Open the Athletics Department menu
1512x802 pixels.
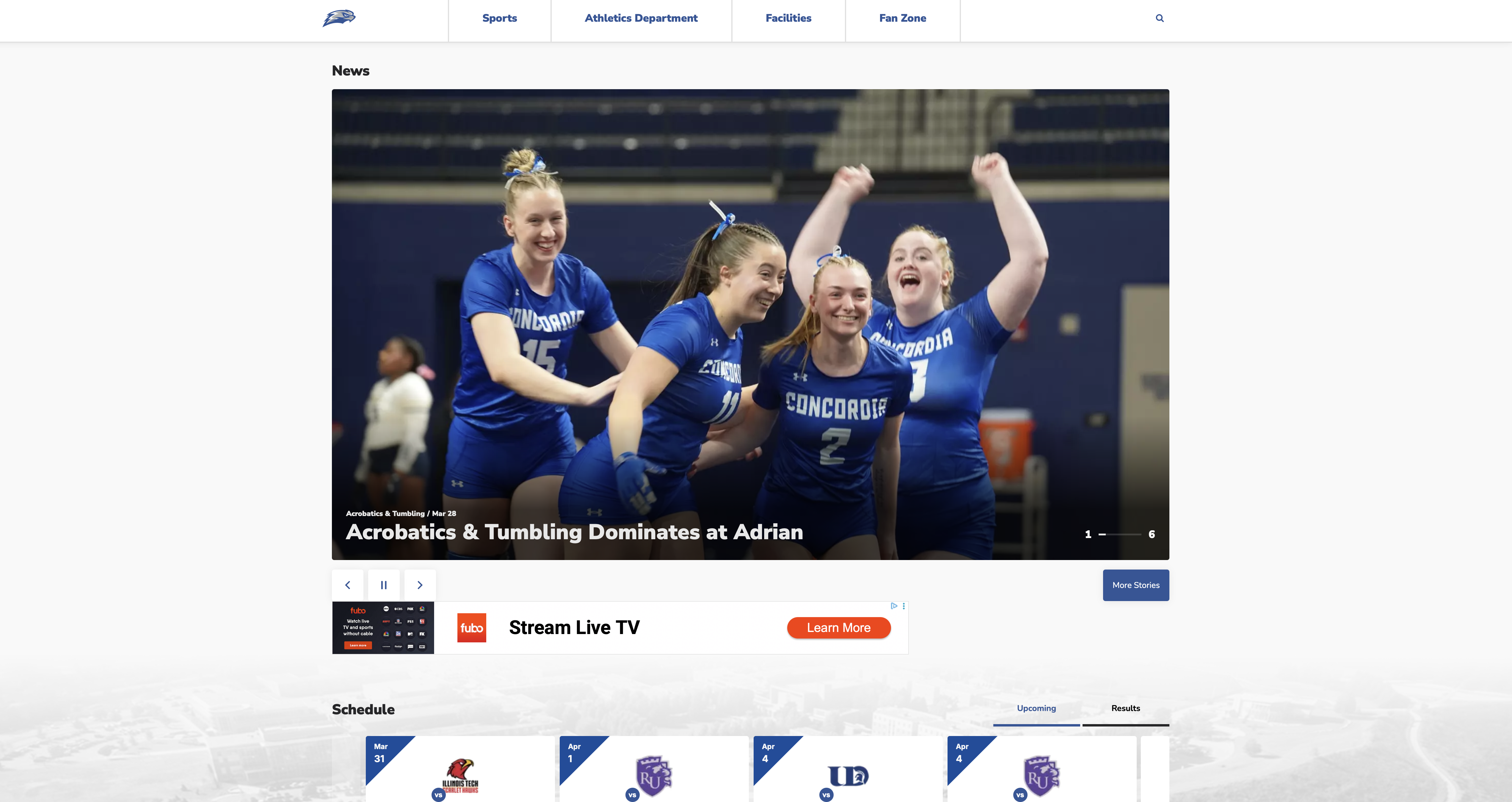click(x=641, y=18)
